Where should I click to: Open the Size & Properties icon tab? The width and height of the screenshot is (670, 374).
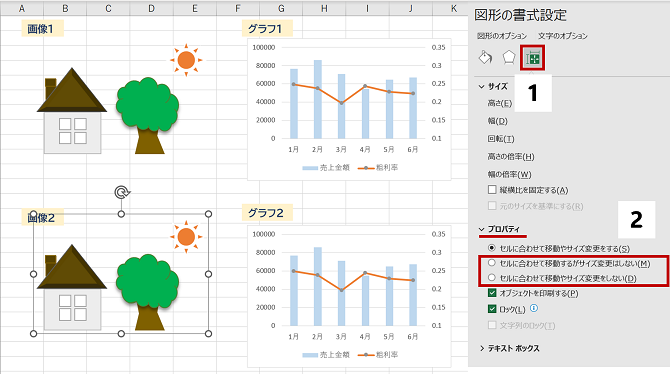(x=532, y=58)
